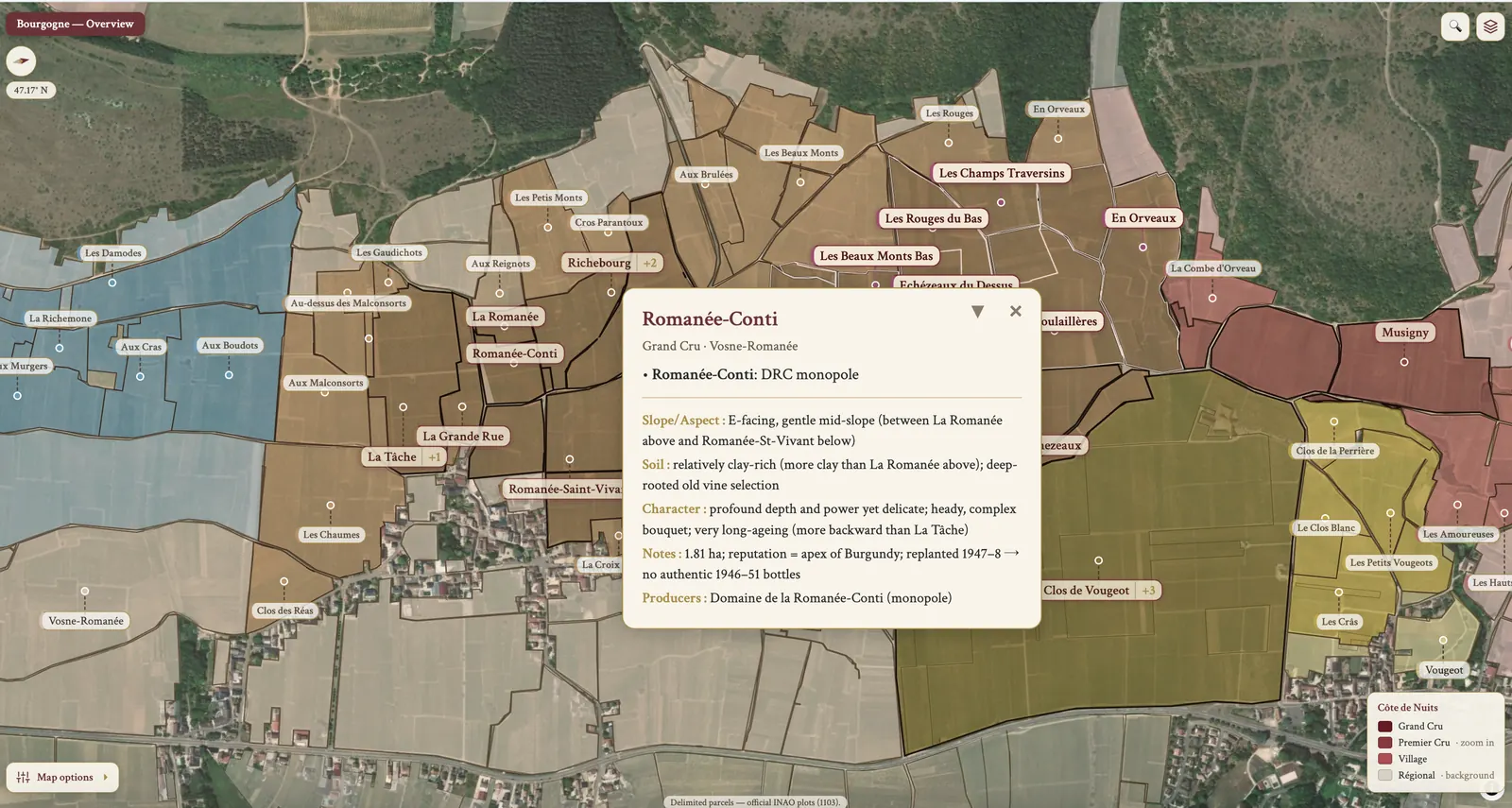1512x808 pixels.
Task: Expand the +2 badge next to Richebourg
Action: [649, 263]
